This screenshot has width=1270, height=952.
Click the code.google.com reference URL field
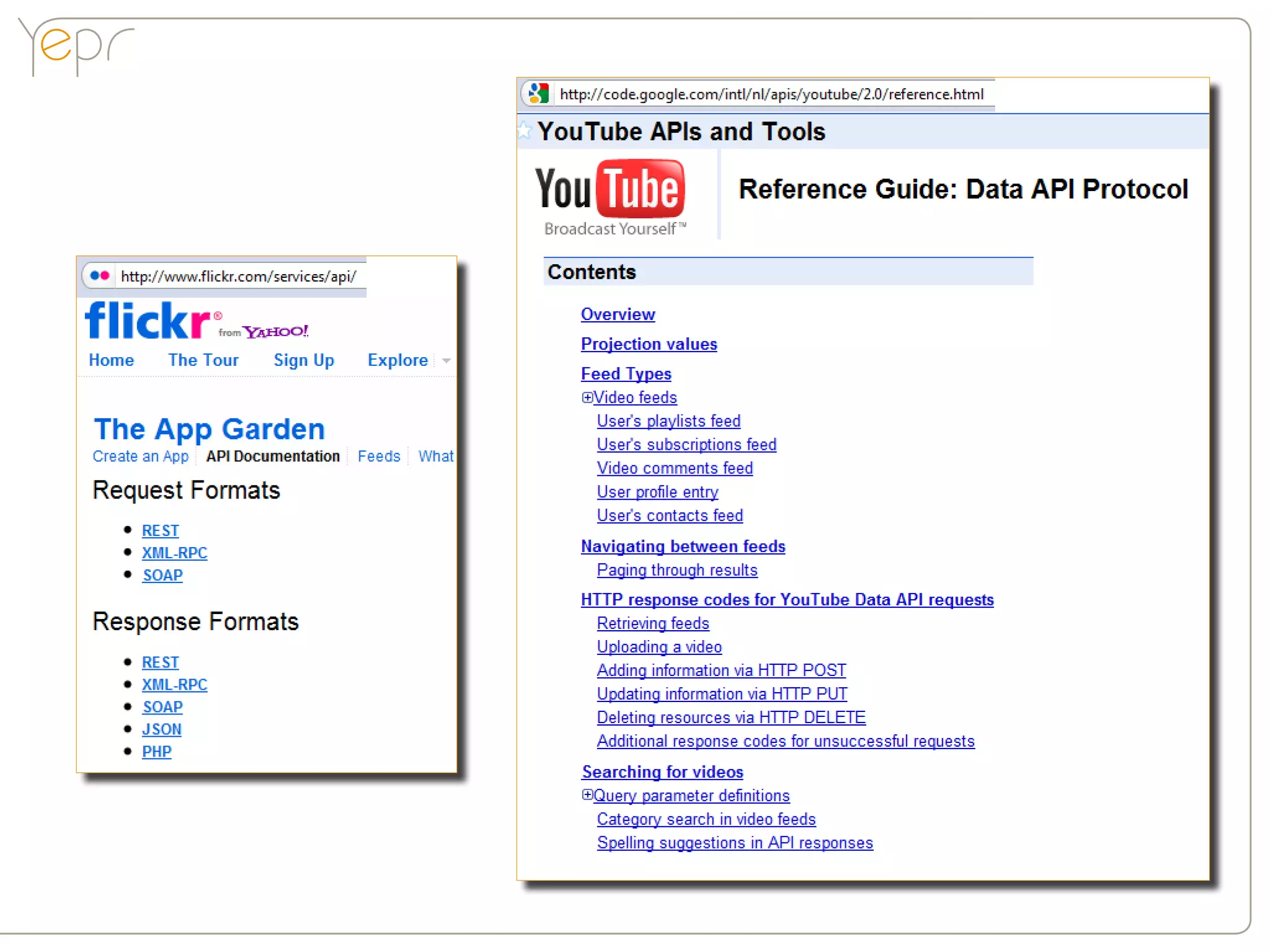click(x=771, y=94)
